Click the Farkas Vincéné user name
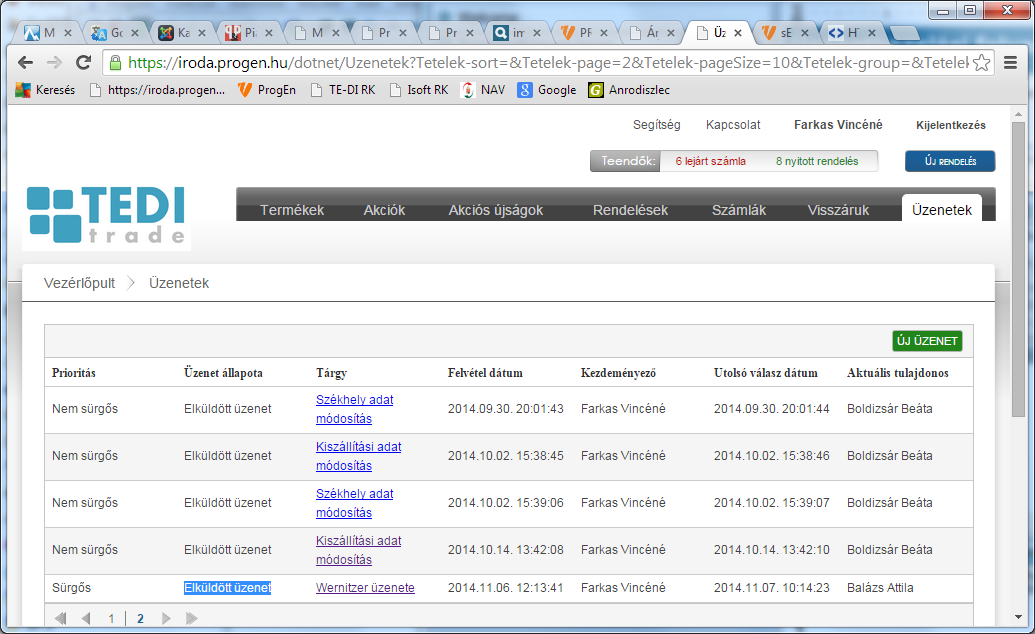This screenshot has width=1035, height=634. click(838, 125)
